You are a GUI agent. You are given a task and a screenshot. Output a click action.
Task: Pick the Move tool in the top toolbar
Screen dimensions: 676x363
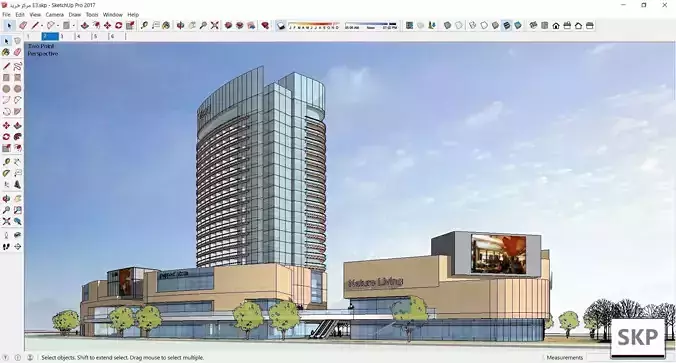point(107,26)
